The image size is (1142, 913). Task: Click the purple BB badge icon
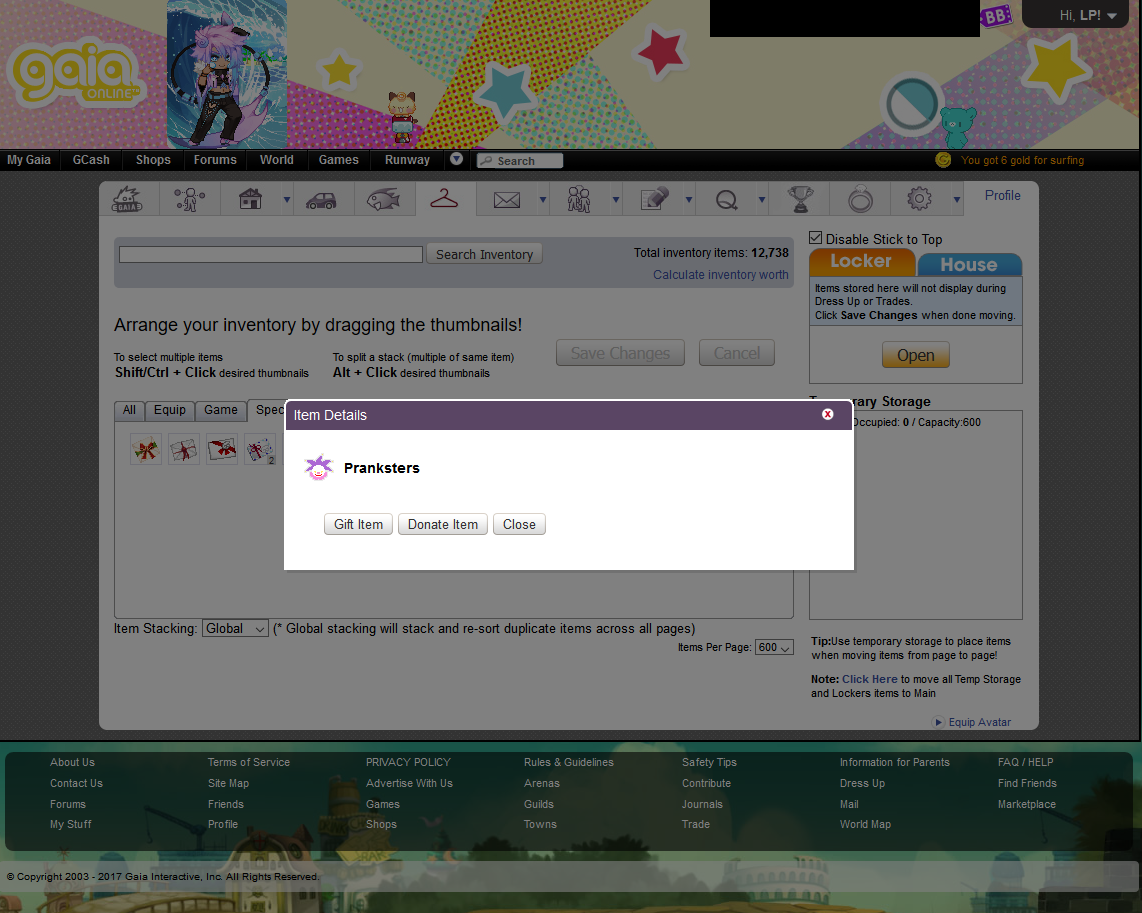(996, 16)
